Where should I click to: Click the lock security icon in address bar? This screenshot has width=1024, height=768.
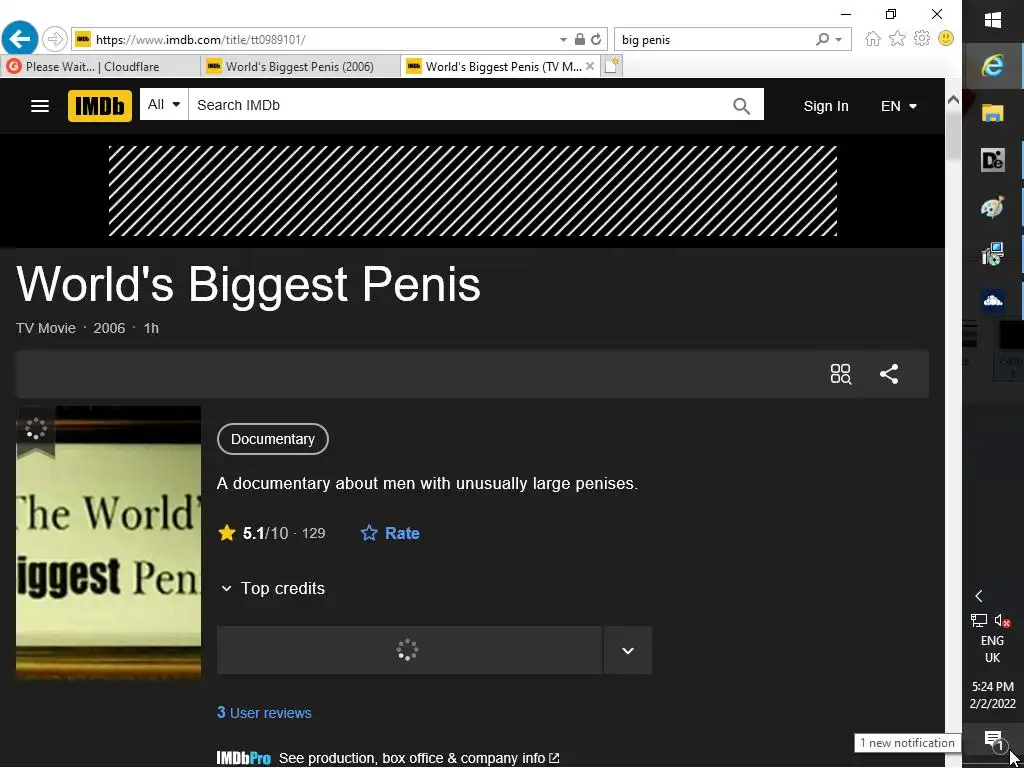579,39
